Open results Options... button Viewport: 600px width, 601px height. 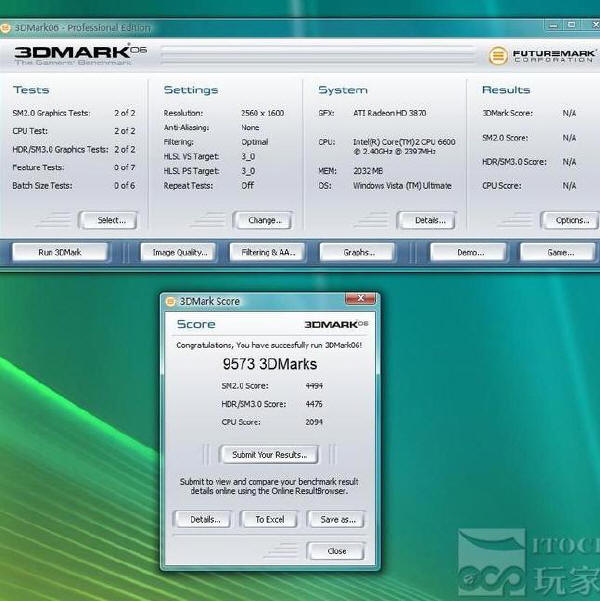[x=570, y=220]
